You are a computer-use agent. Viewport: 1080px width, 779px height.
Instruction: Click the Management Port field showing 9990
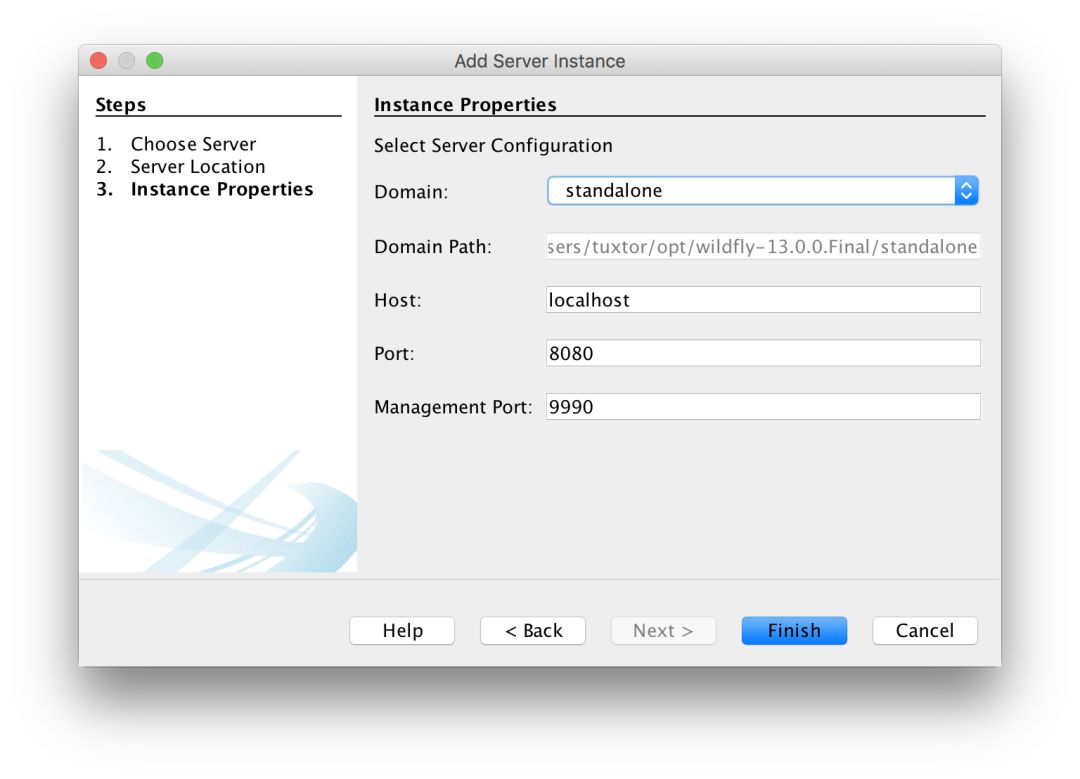click(763, 407)
